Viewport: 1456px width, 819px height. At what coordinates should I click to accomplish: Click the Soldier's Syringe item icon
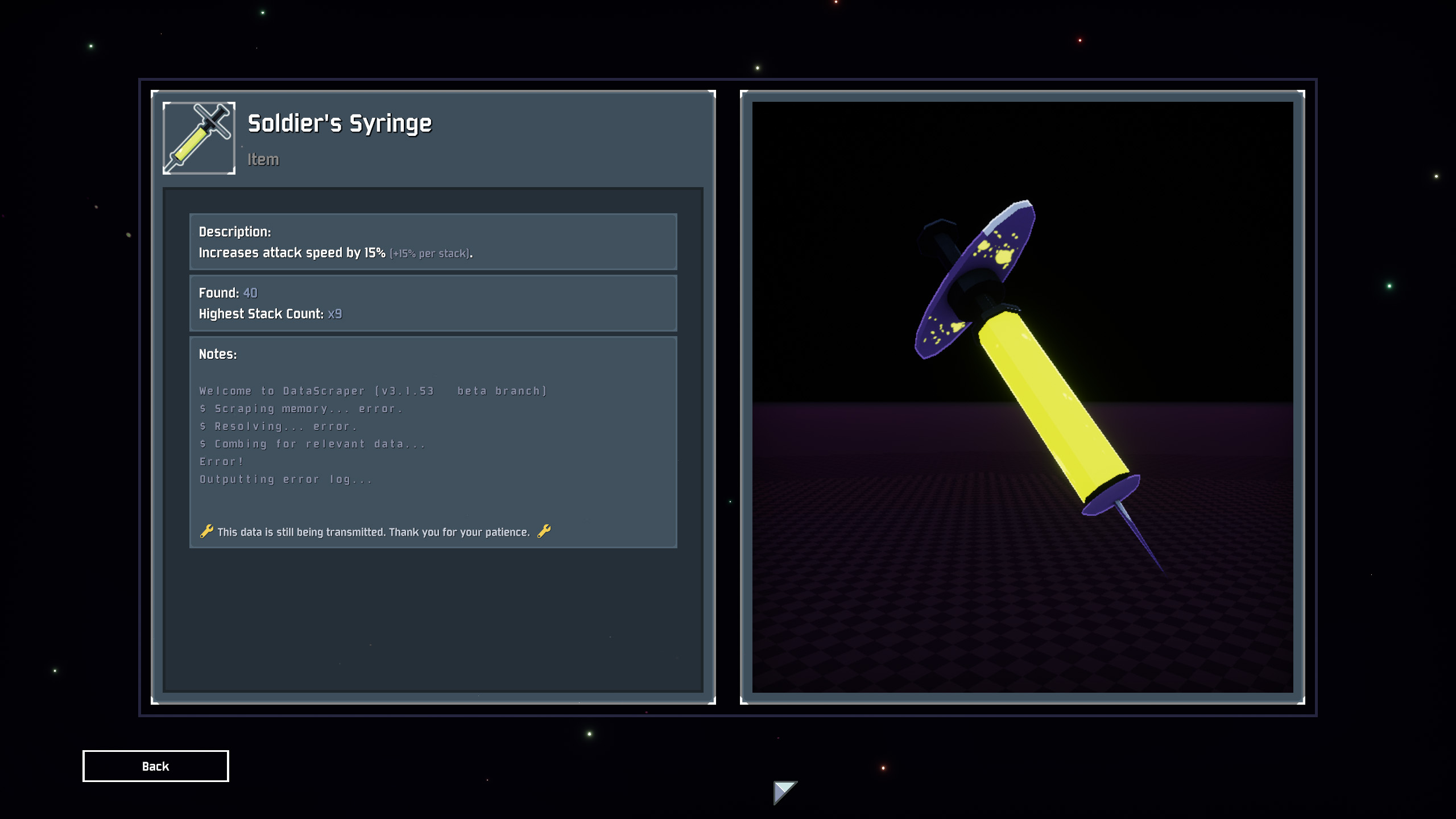coord(199,138)
